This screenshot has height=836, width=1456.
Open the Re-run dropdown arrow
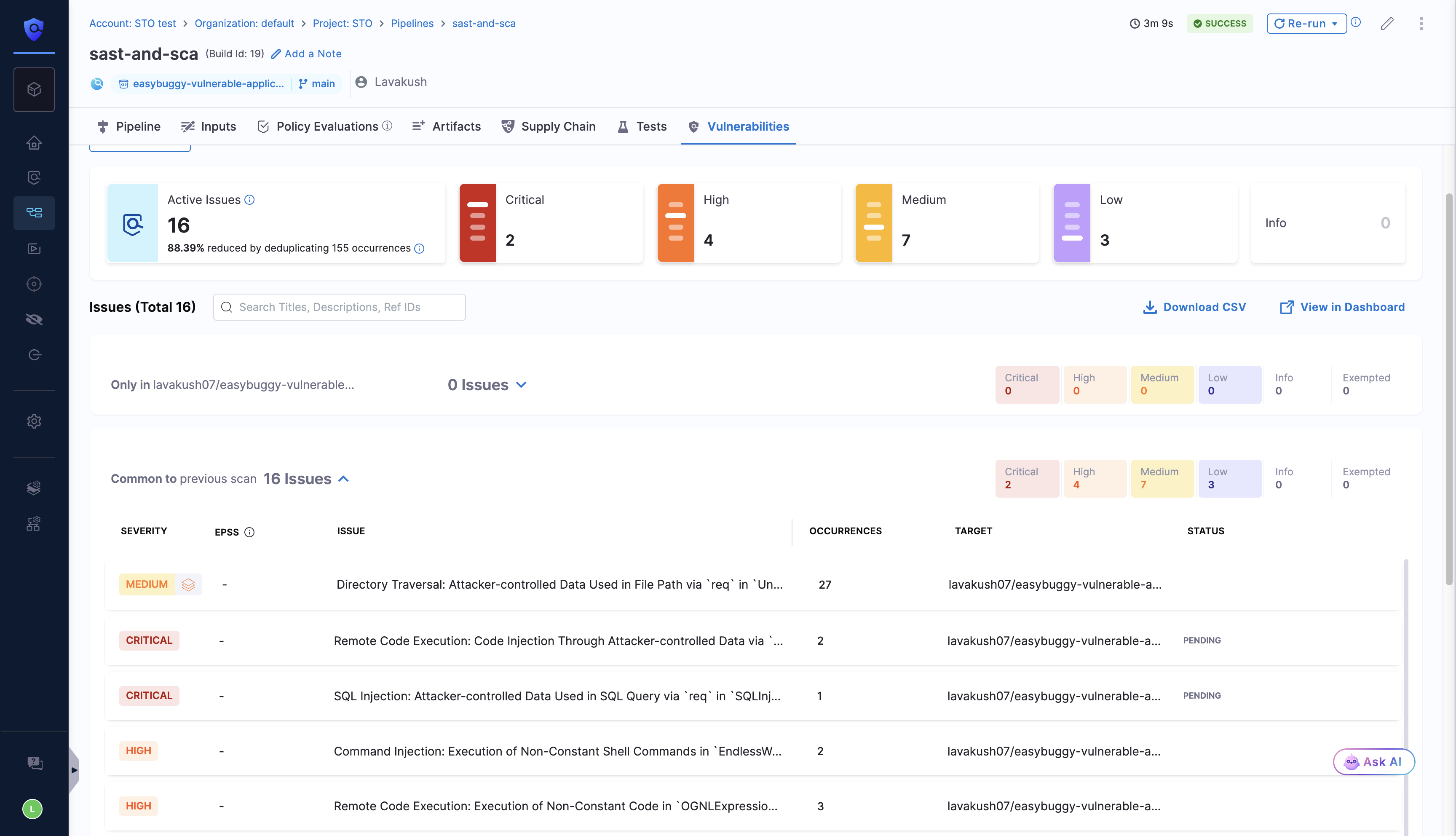(x=1334, y=24)
